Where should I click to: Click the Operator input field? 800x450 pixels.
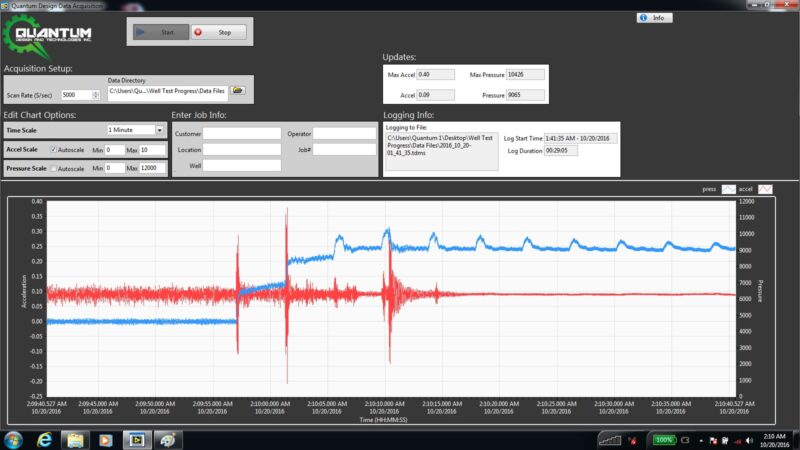click(x=344, y=133)
